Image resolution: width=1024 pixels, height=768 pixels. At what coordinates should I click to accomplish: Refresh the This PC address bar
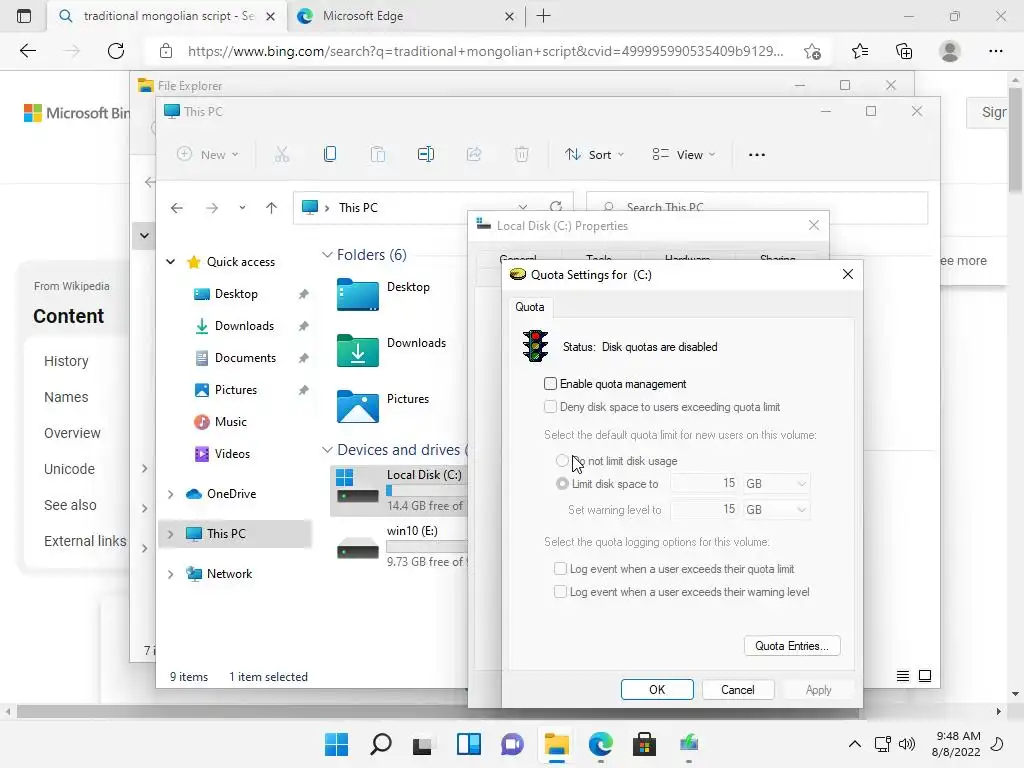[556, 206]
